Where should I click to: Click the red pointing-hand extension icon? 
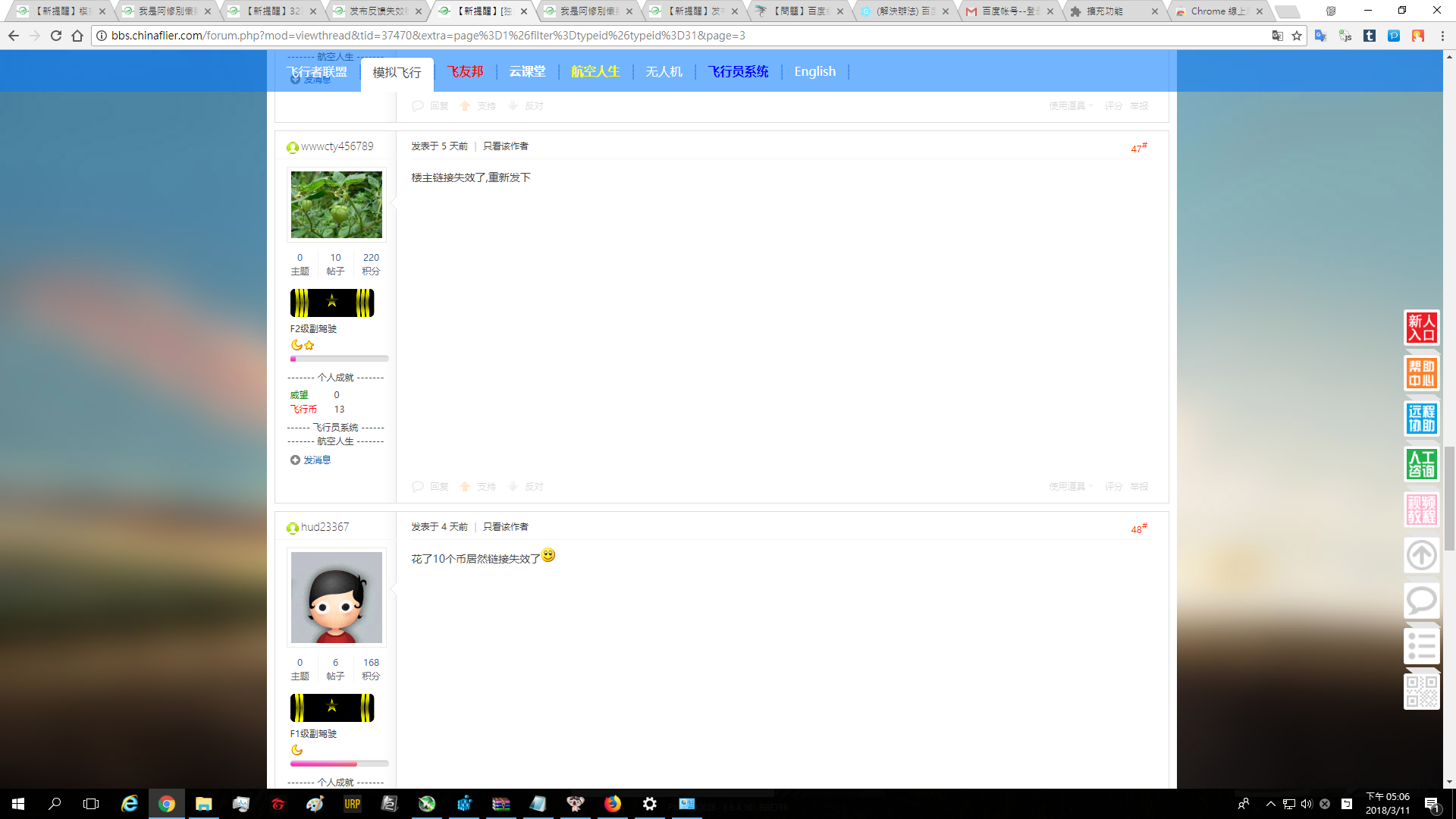pyautogui.click(x=1418, y=36)
